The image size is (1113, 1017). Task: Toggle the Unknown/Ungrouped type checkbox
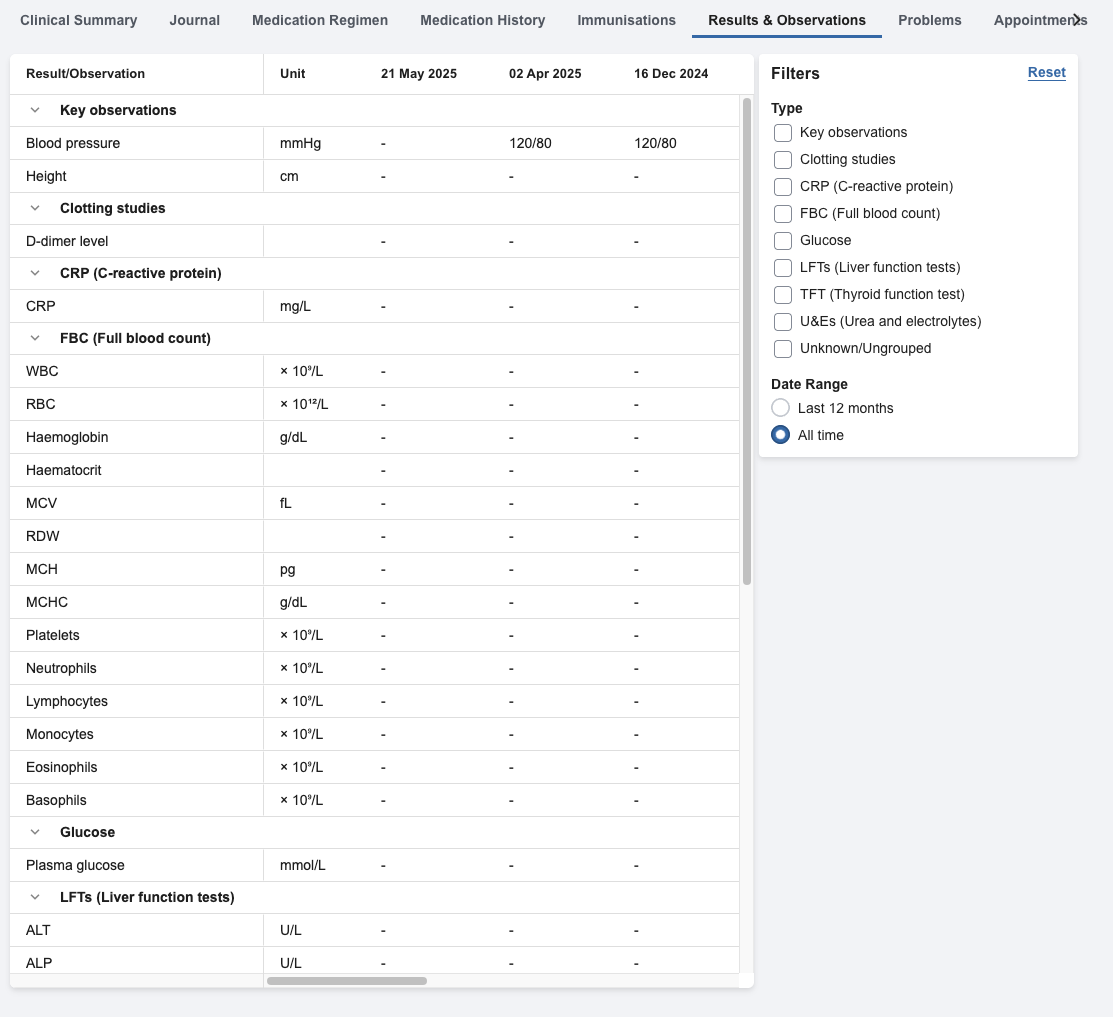(783, 348)
